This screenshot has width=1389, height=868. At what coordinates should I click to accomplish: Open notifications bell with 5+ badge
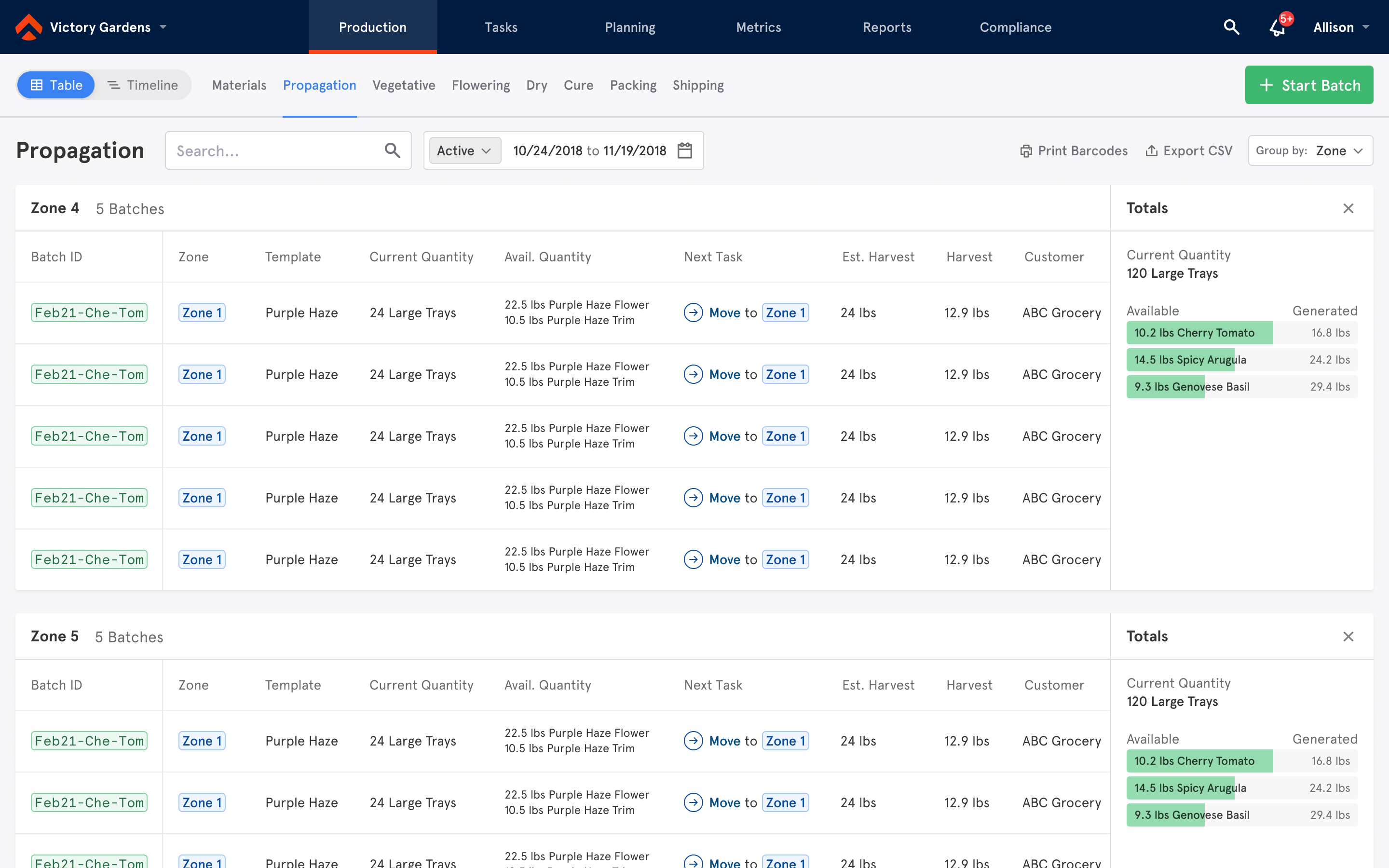[x=1278, y=27]
